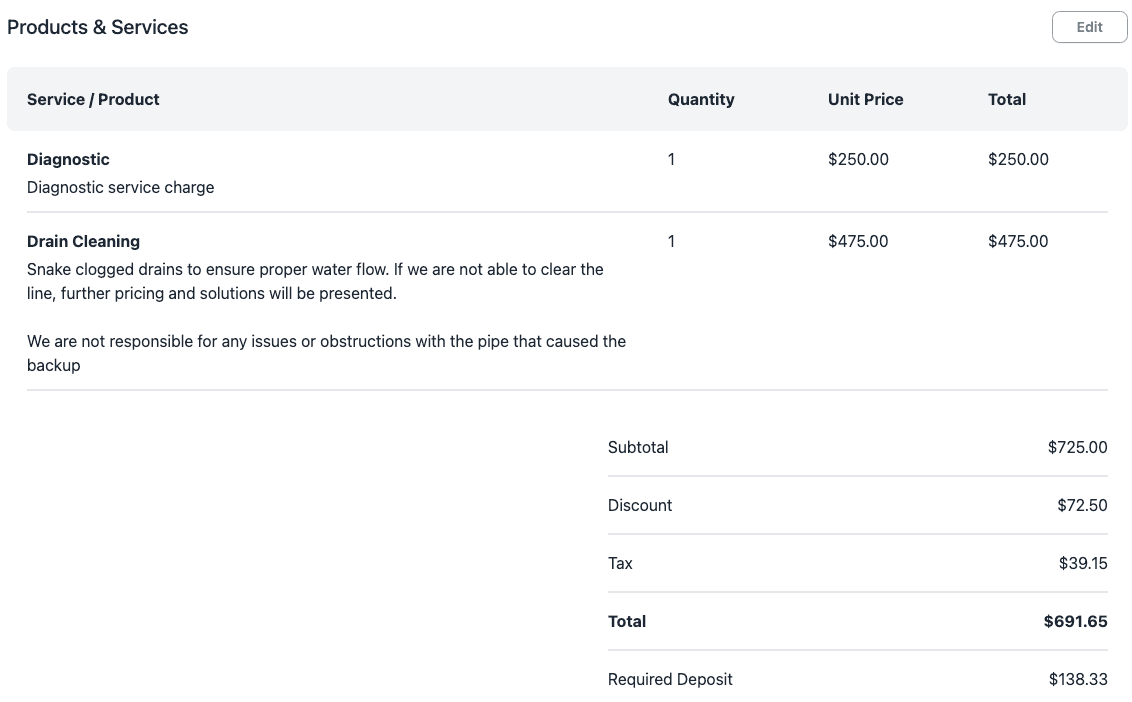This screenshot has width=1132, height=702.
Task: Click the Subtotal amount $725.00
Action: click(1078, 447)
